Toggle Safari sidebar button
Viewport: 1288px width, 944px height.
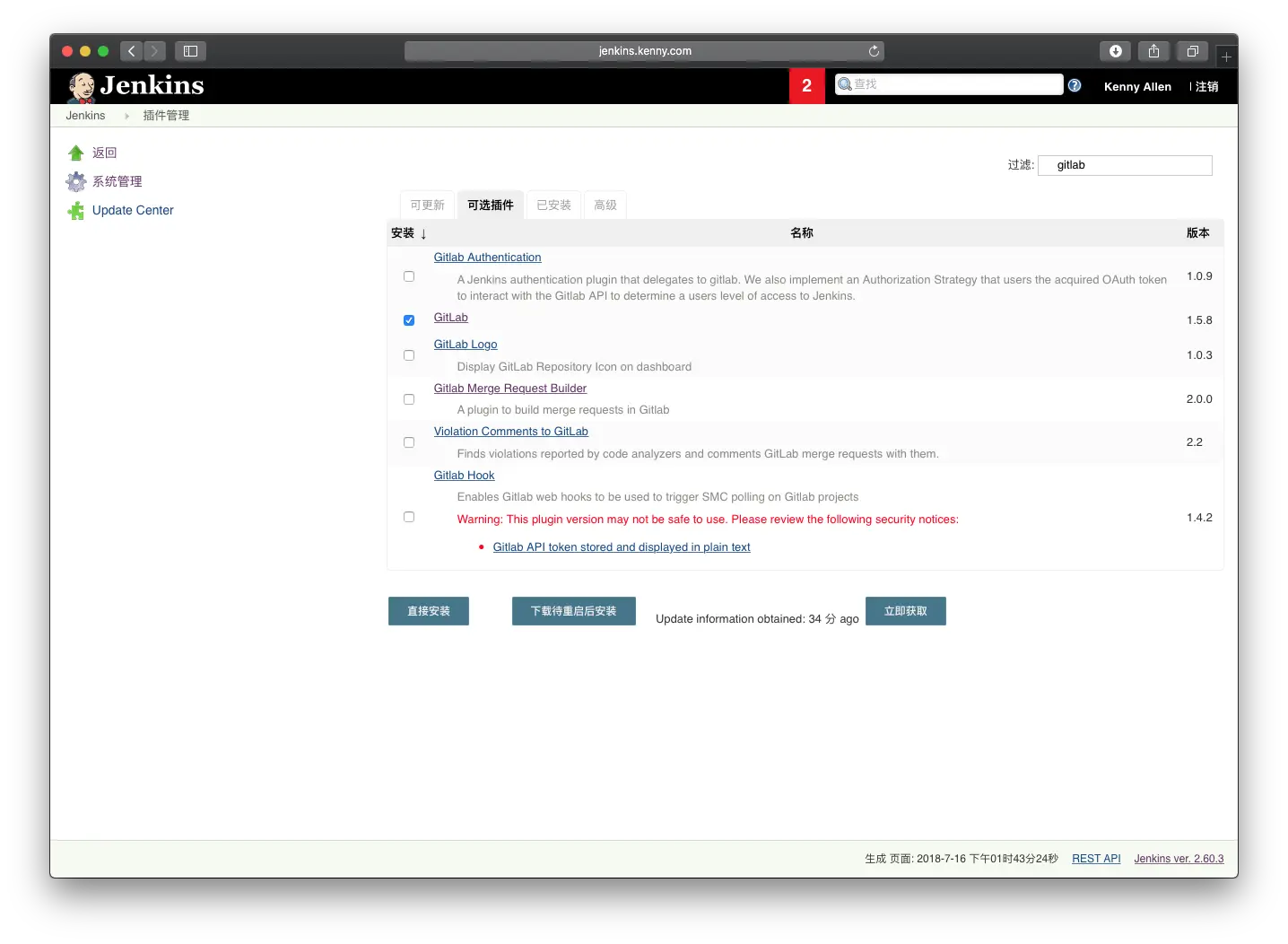point(190,51)
